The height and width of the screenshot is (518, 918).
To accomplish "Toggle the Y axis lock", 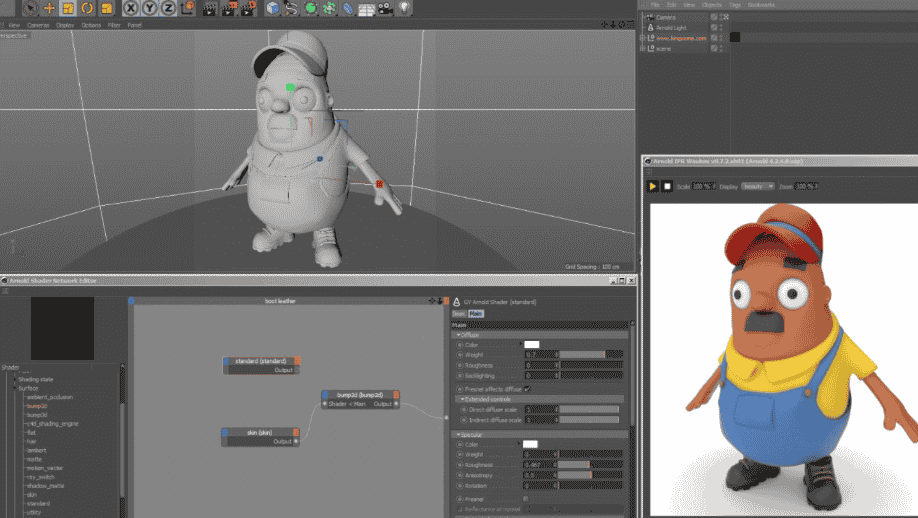I will 149,8.
